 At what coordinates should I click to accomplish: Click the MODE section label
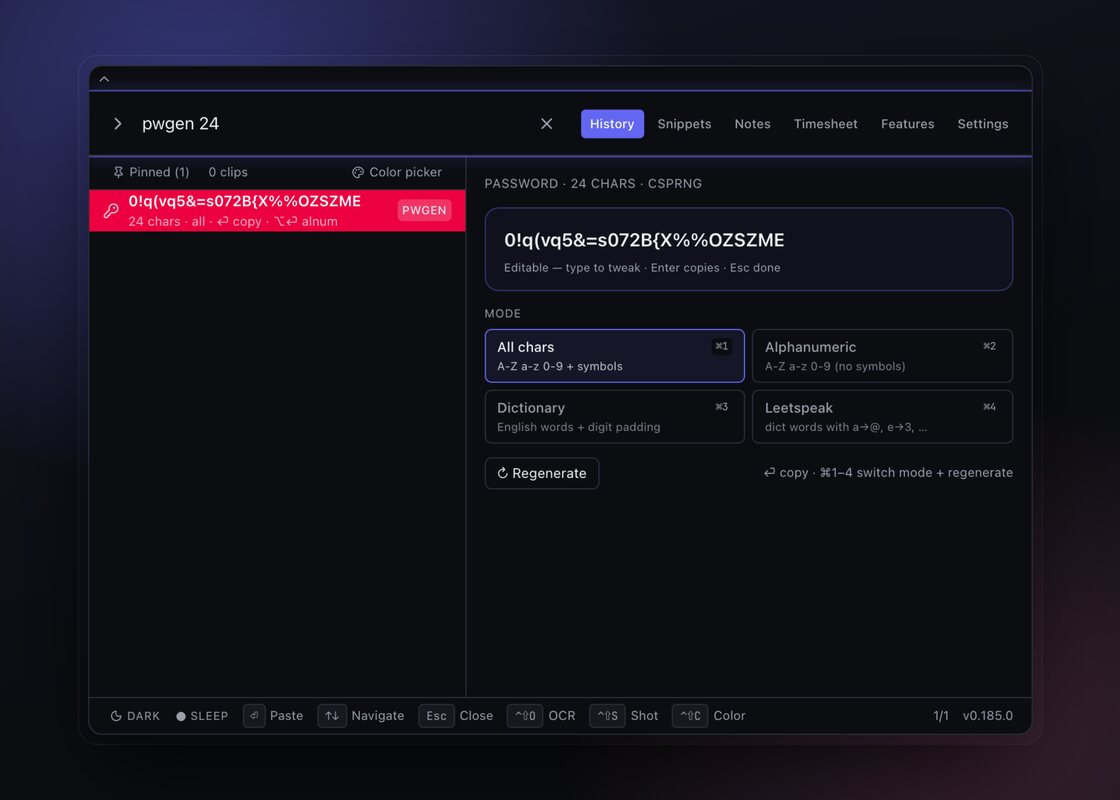coord(502,314)
